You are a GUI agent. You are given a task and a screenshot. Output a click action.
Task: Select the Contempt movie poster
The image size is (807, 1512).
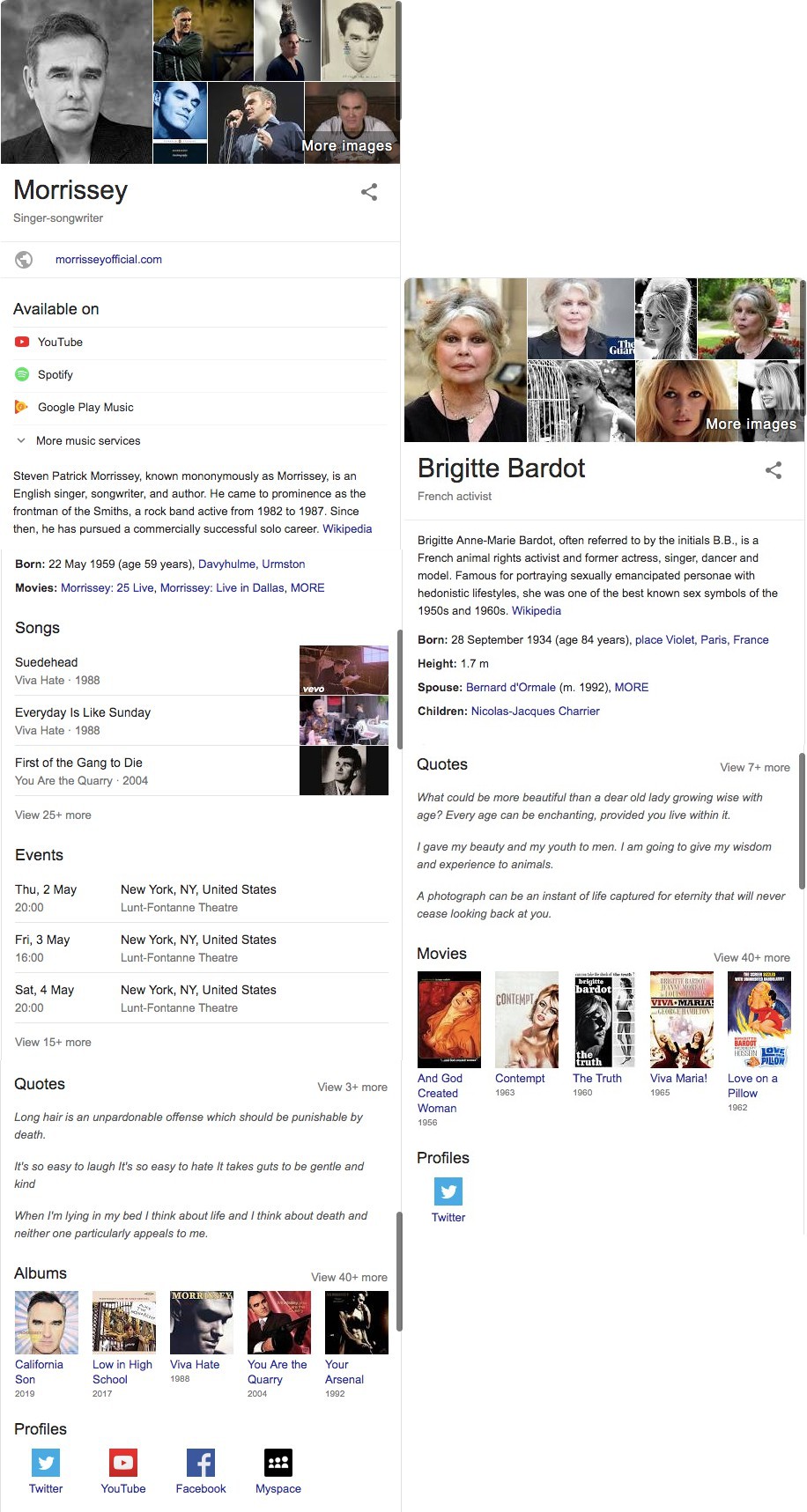click(527, 1020)
